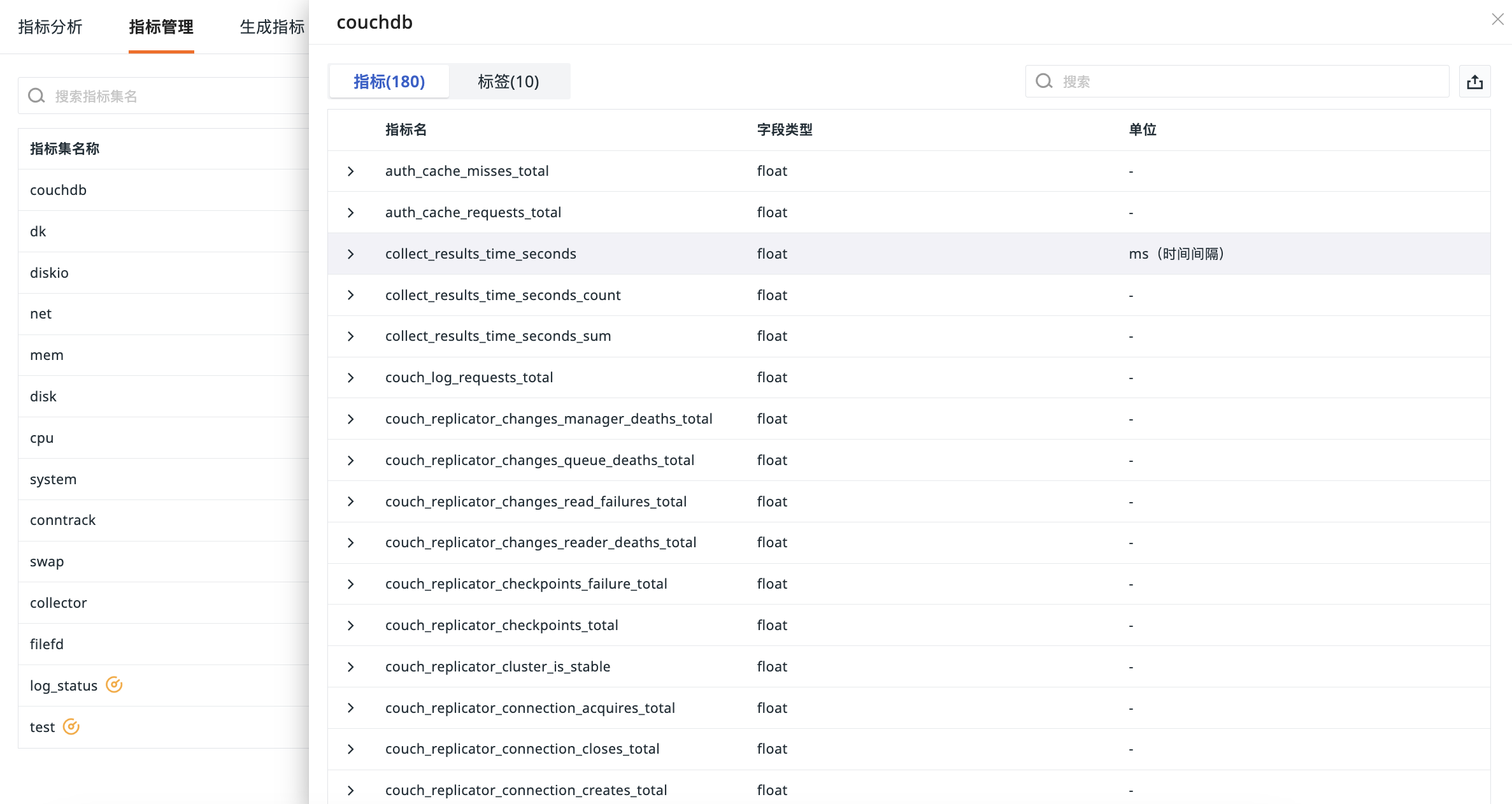Expand the auth_cache_misses_total row

coord(350,171)
